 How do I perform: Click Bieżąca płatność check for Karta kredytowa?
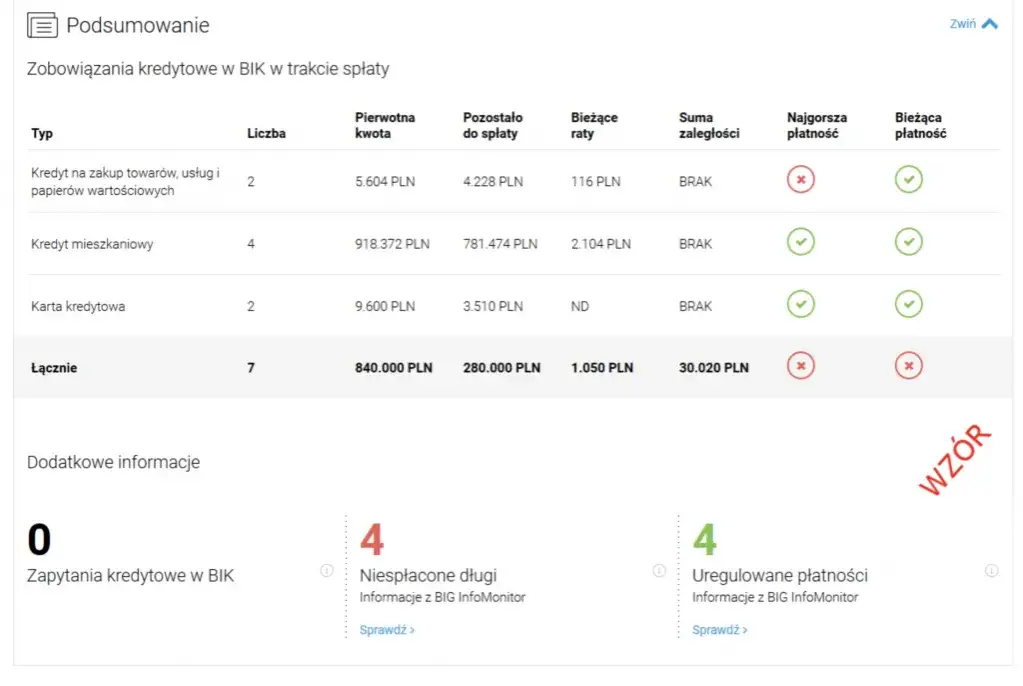[x=908, y=304]
